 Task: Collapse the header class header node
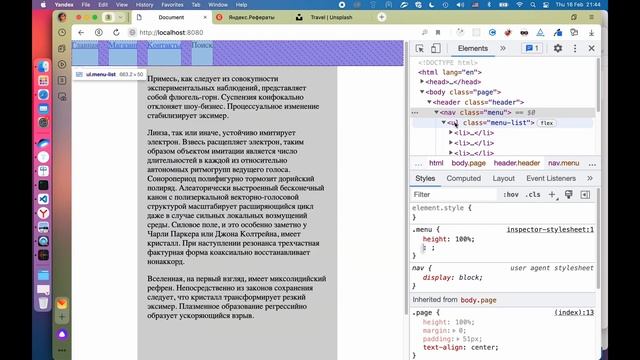[x=429, y=102]
